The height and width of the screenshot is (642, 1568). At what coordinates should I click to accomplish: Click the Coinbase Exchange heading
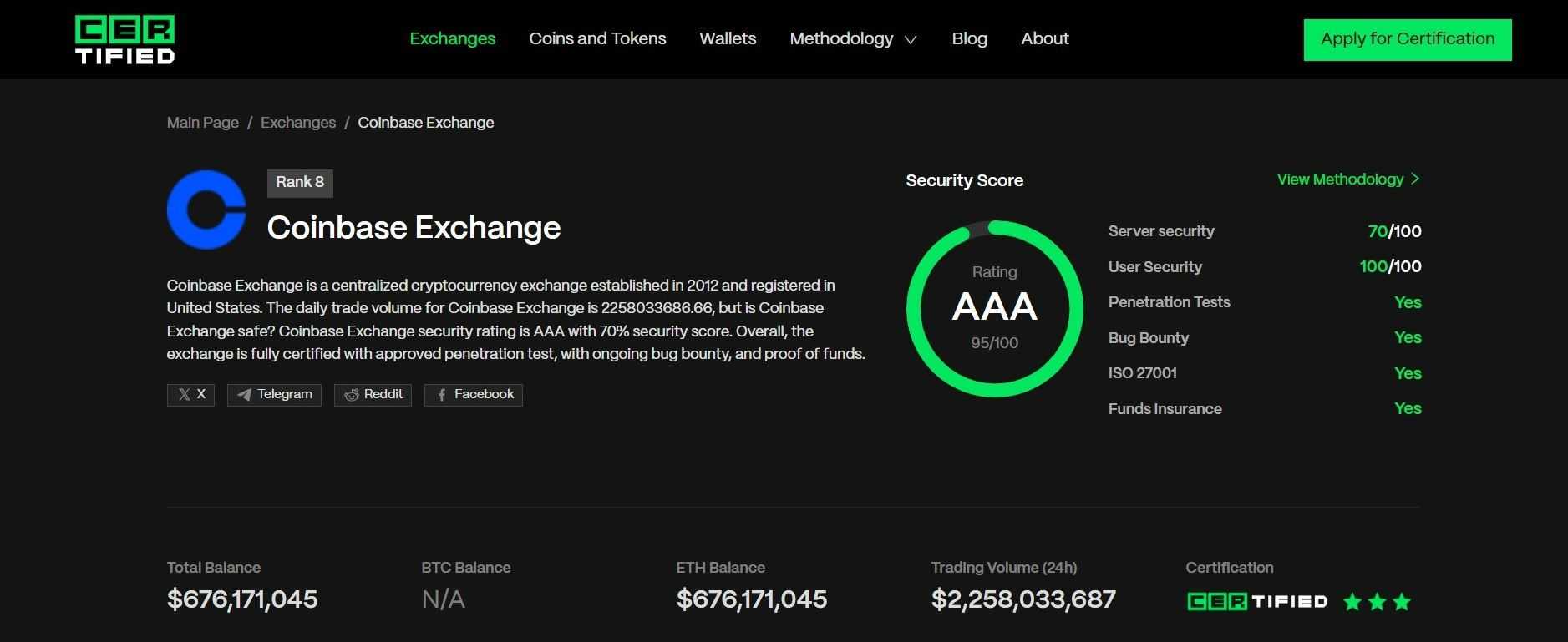(x=414, y=228)
